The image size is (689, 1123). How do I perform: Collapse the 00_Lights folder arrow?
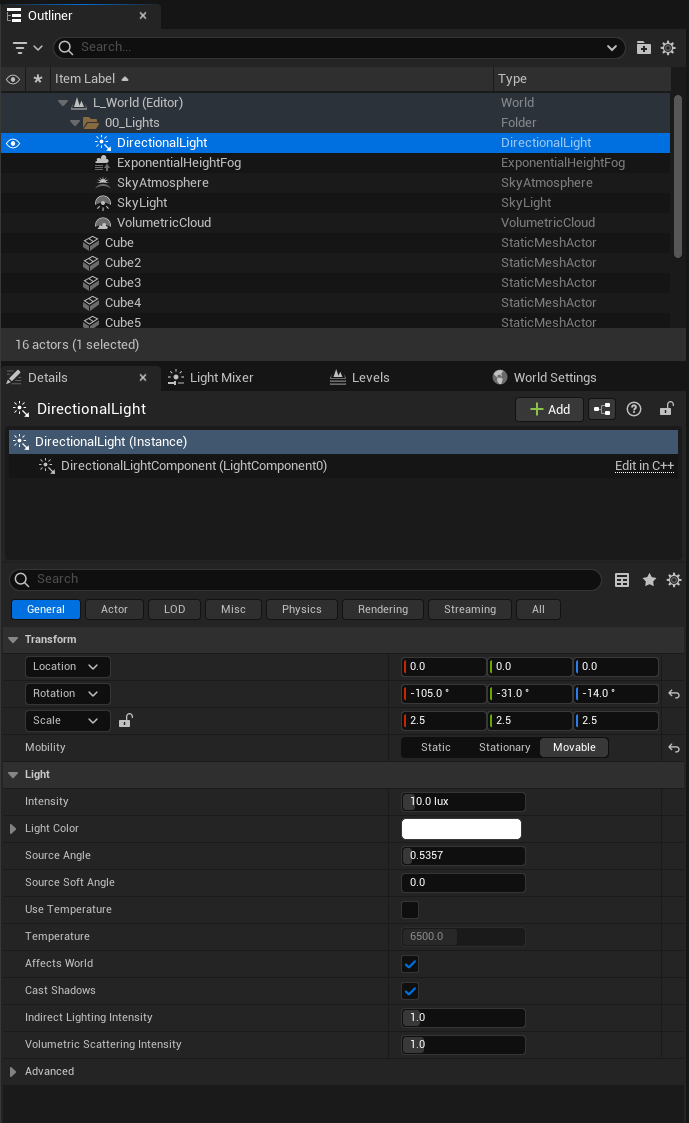(75, 122)
